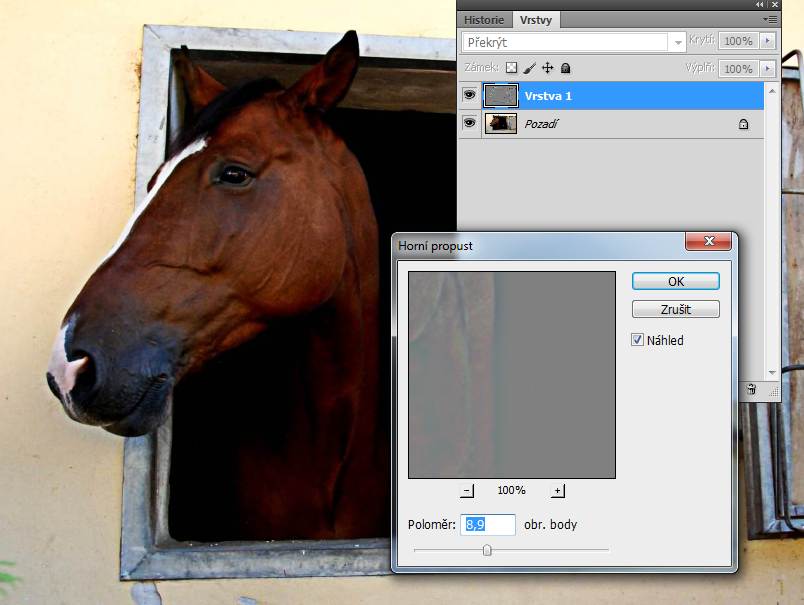Click the lock transparent pixels icon
Viewport: 804px width, 605px height.
(512, 68)
